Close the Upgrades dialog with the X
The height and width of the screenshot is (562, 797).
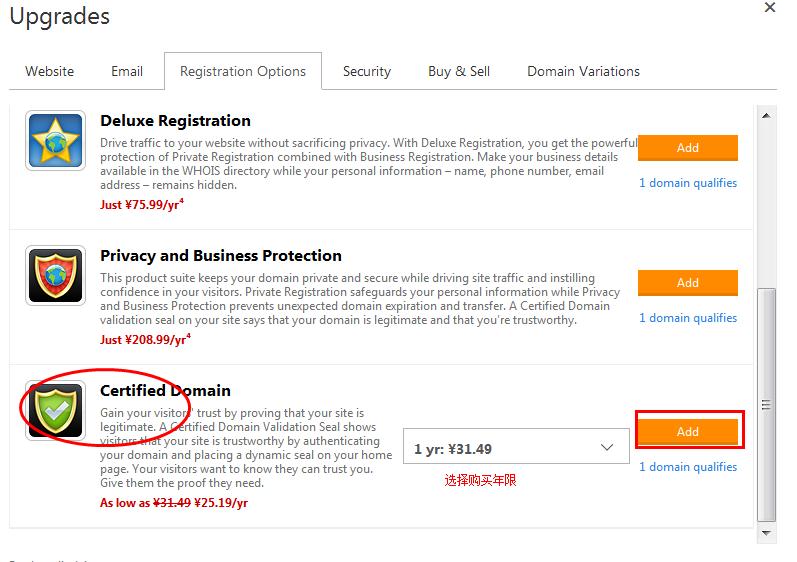pyautogui.click(x=770, y=7)
